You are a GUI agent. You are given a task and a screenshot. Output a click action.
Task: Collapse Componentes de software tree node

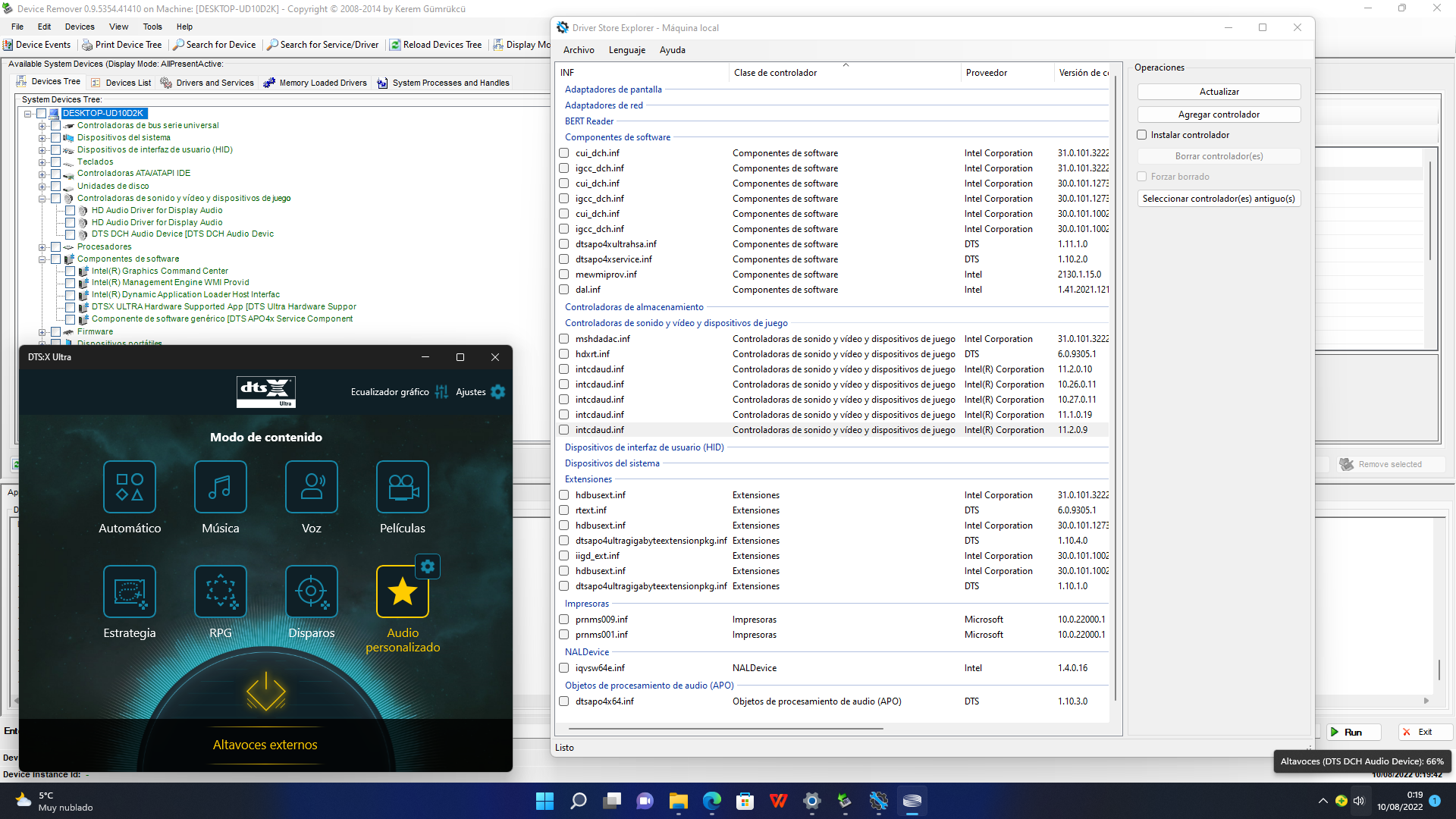42,259
